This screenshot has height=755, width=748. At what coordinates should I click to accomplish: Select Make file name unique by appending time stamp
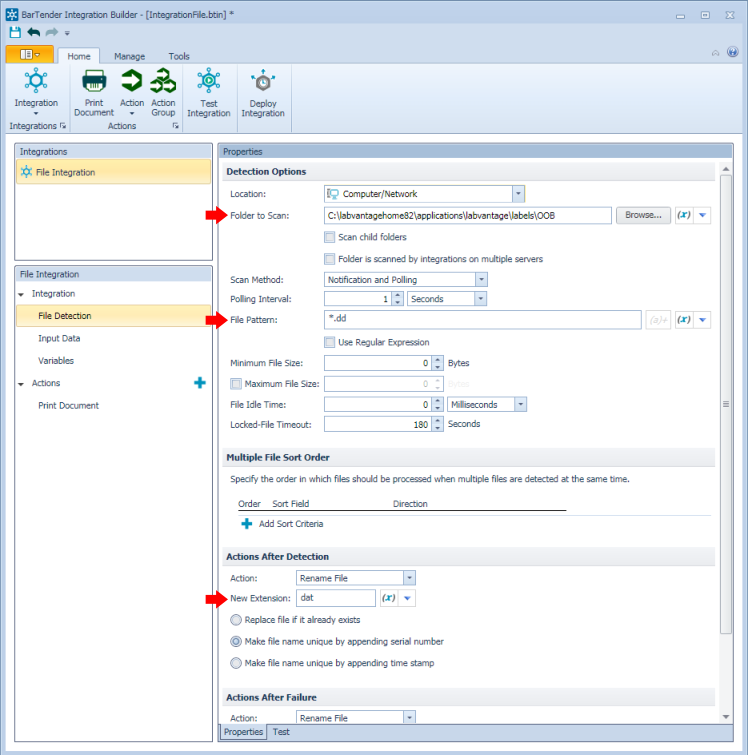(236, 663)
